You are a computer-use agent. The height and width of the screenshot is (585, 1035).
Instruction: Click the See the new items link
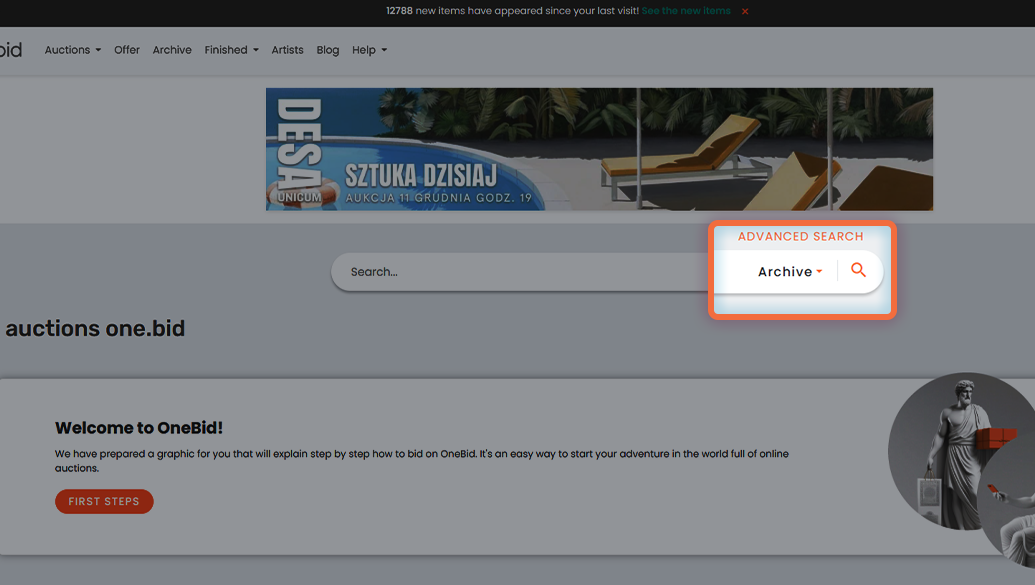coord(686,11)
